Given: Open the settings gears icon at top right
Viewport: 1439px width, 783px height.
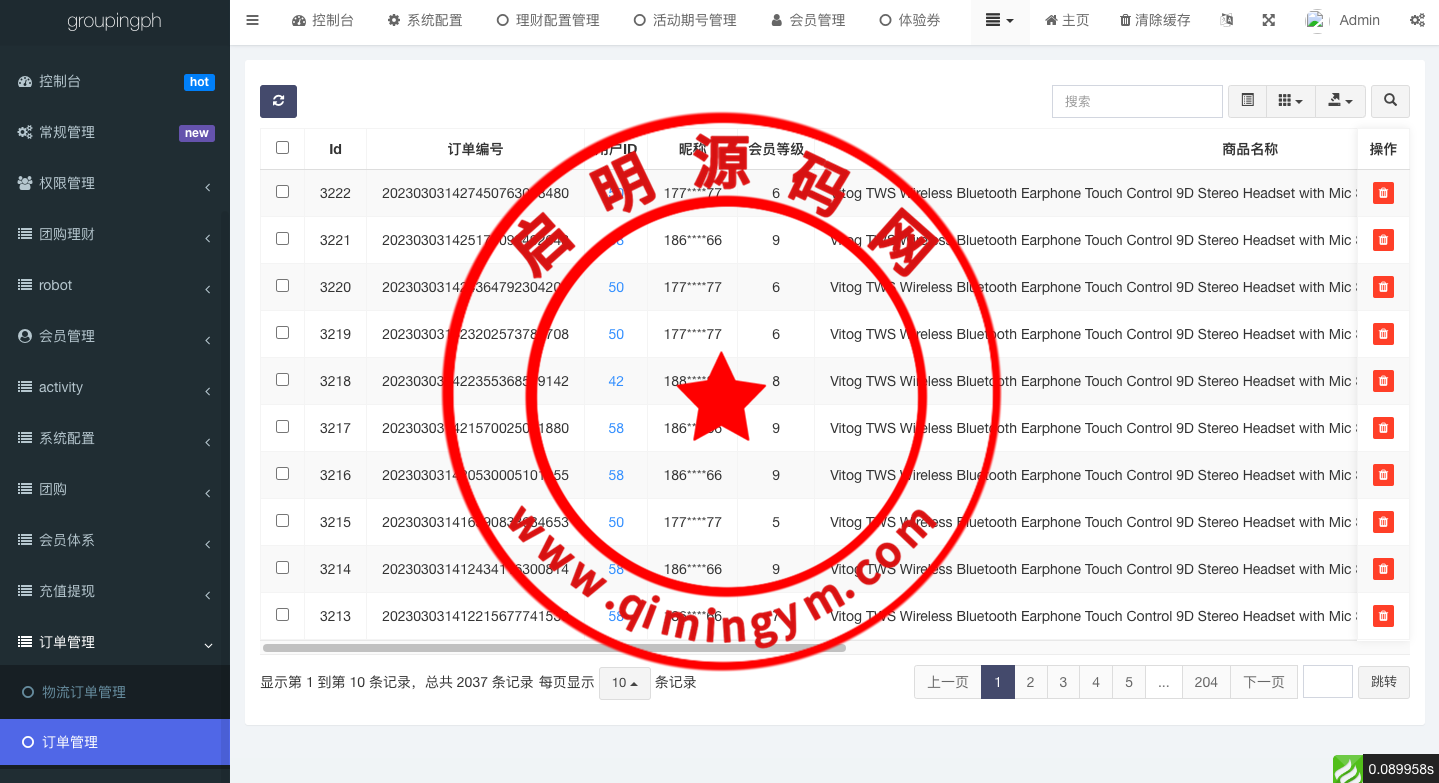Looking at the screenshot, I should coord(1417,20).
